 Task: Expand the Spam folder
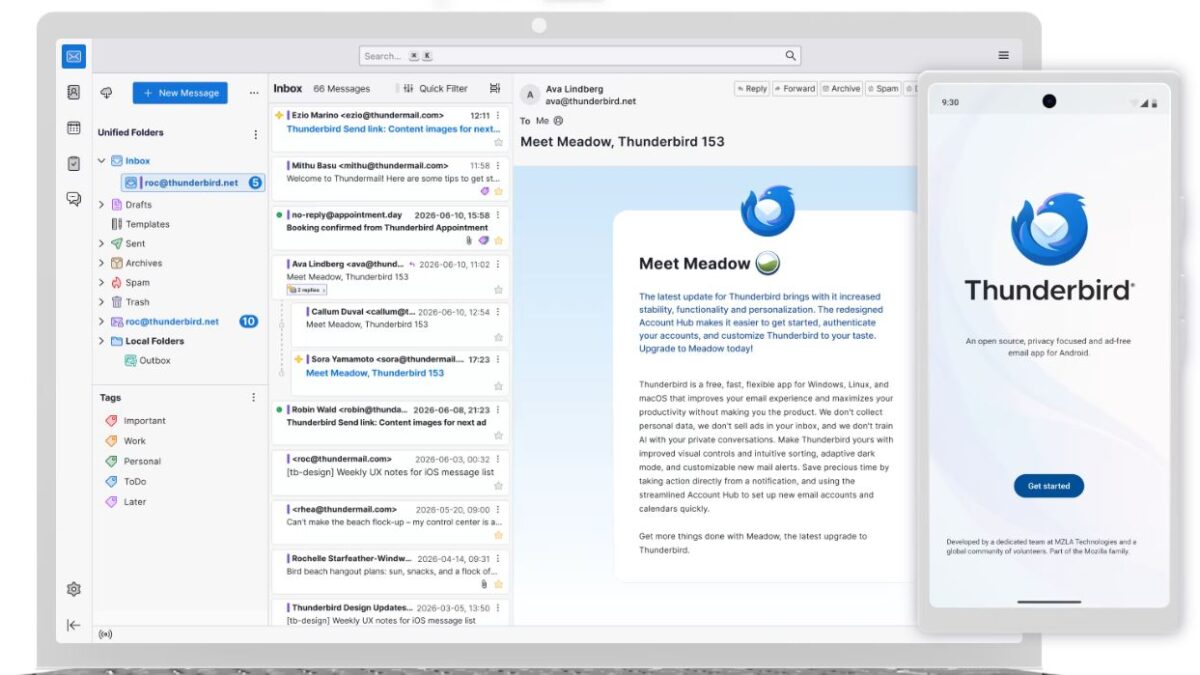101,282
